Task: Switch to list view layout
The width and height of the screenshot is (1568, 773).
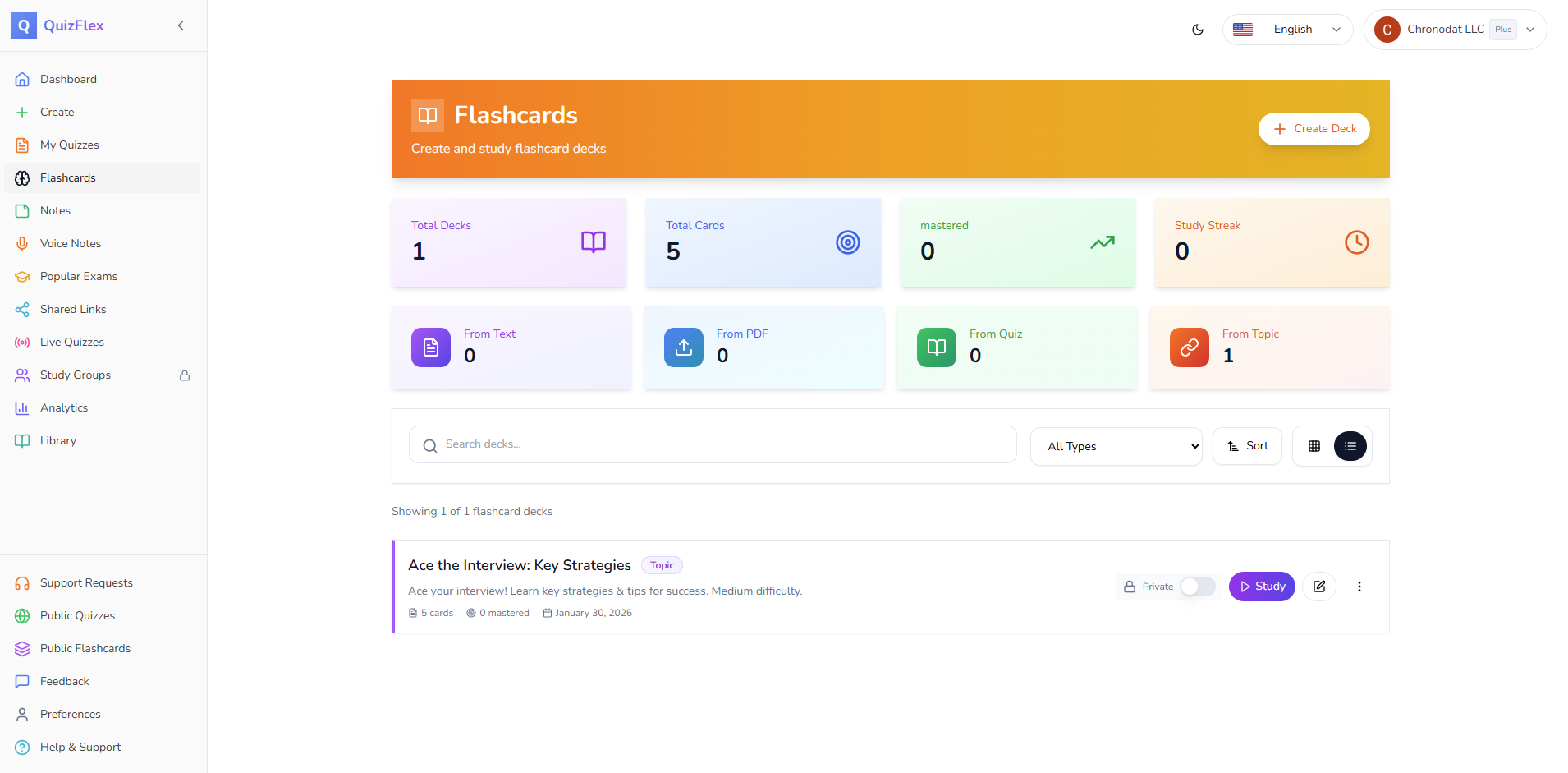Action: click(x=1350, y=446)
